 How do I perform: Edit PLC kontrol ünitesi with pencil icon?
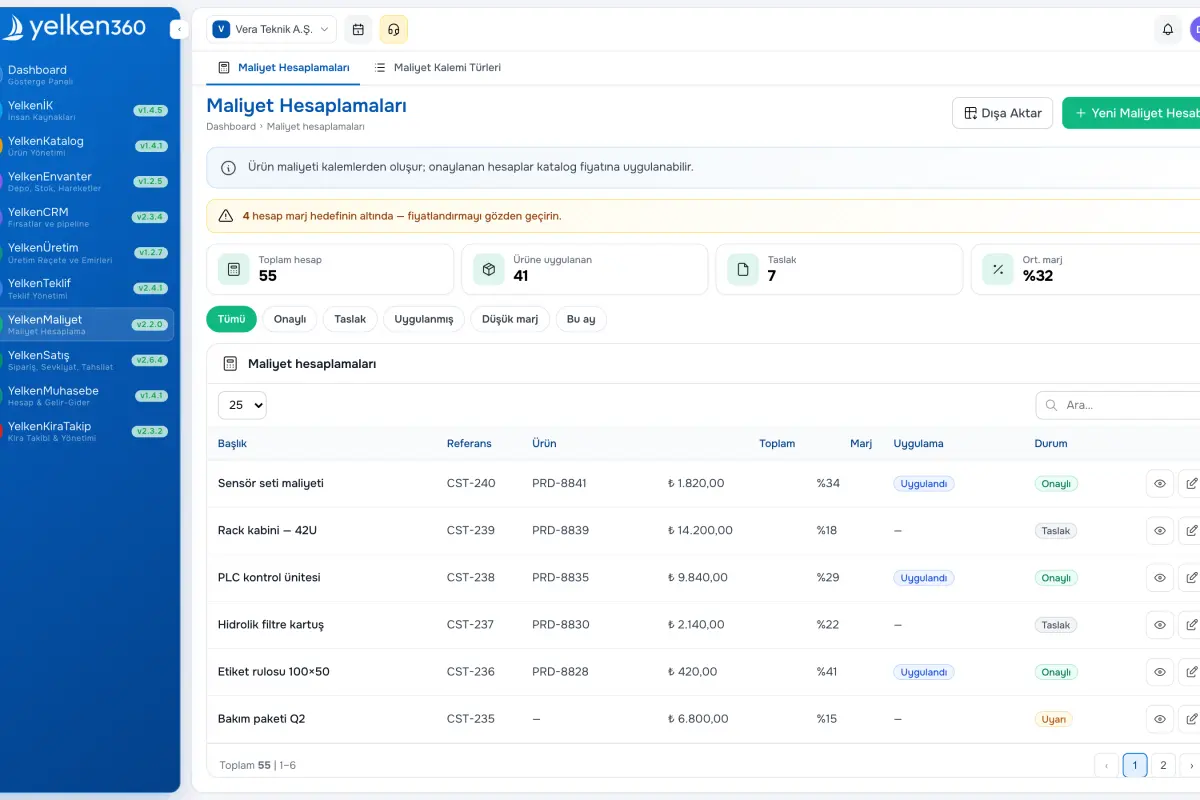tap(1190, 577)
